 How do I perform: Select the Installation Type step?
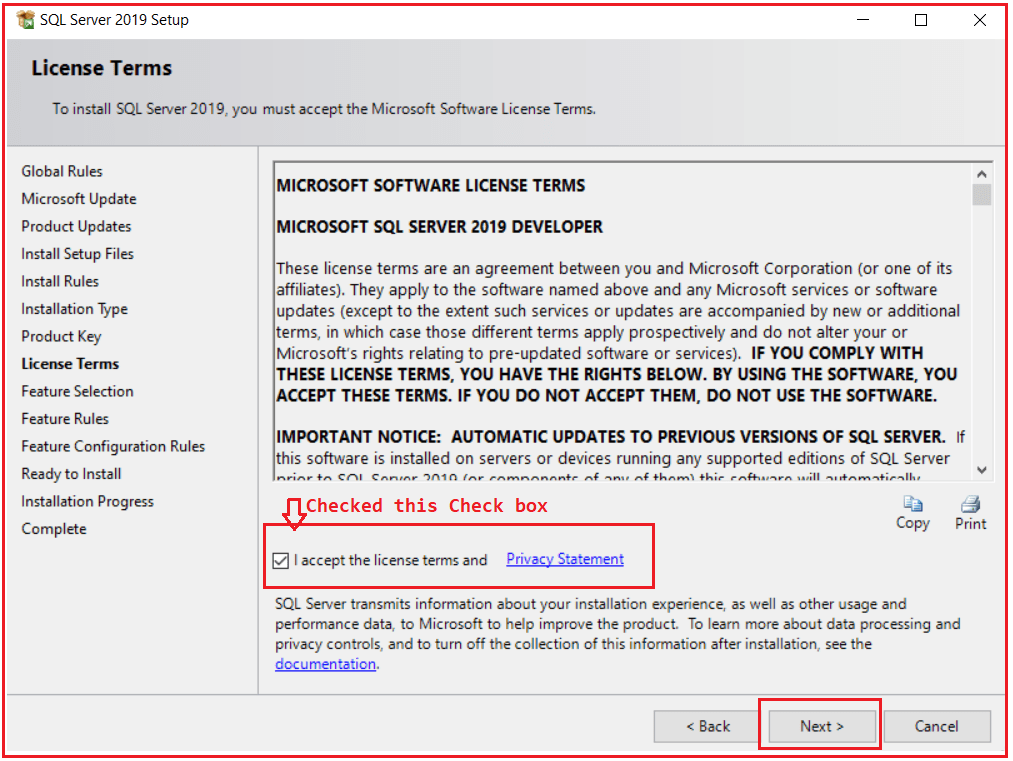[x=74, y=309]
